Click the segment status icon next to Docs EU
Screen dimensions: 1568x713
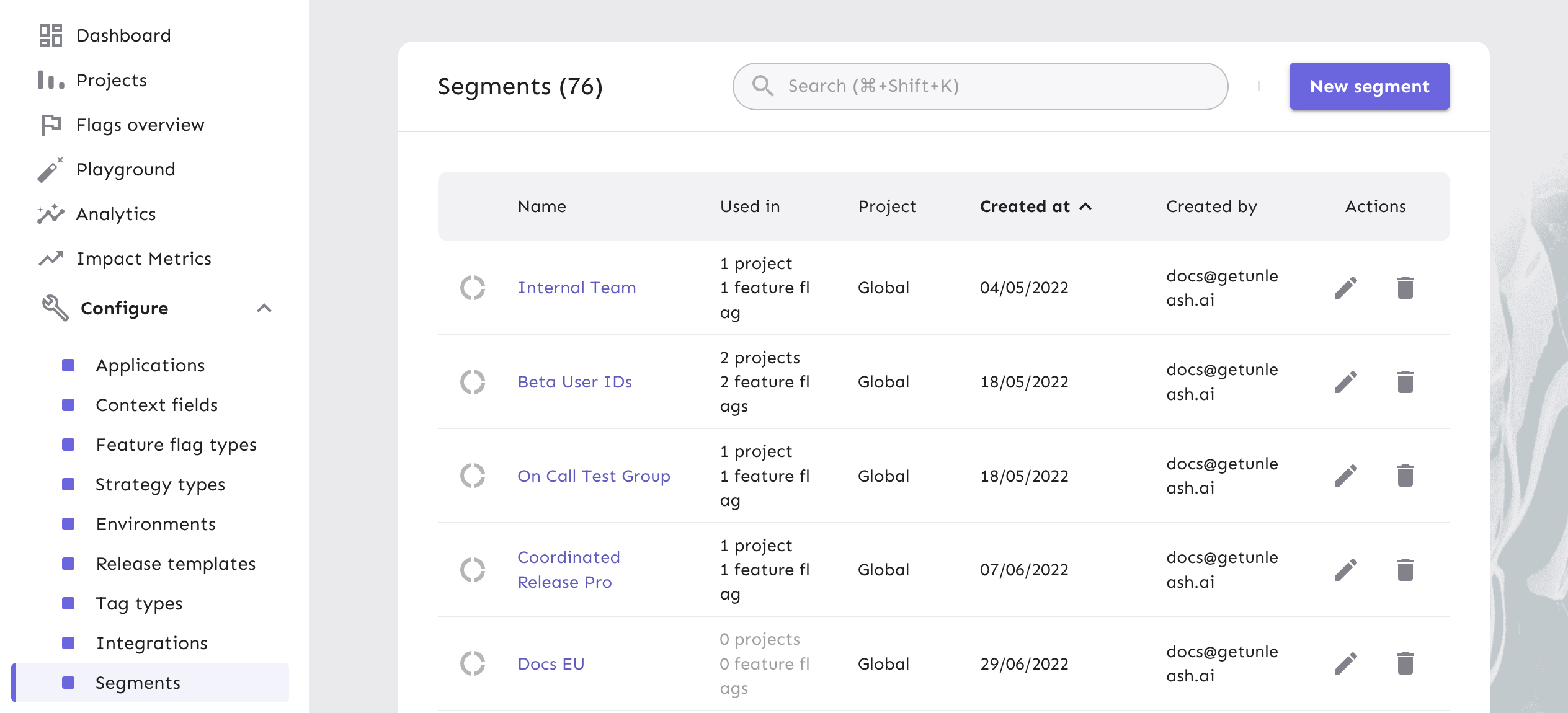pos(474,663)
